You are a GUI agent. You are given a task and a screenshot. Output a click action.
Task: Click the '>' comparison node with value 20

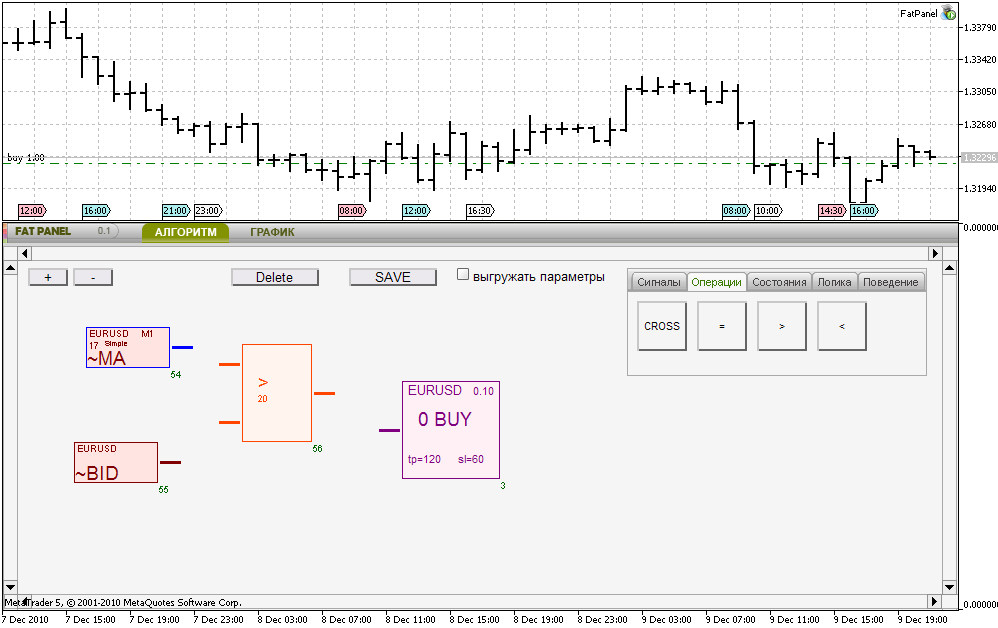[277, 391]
